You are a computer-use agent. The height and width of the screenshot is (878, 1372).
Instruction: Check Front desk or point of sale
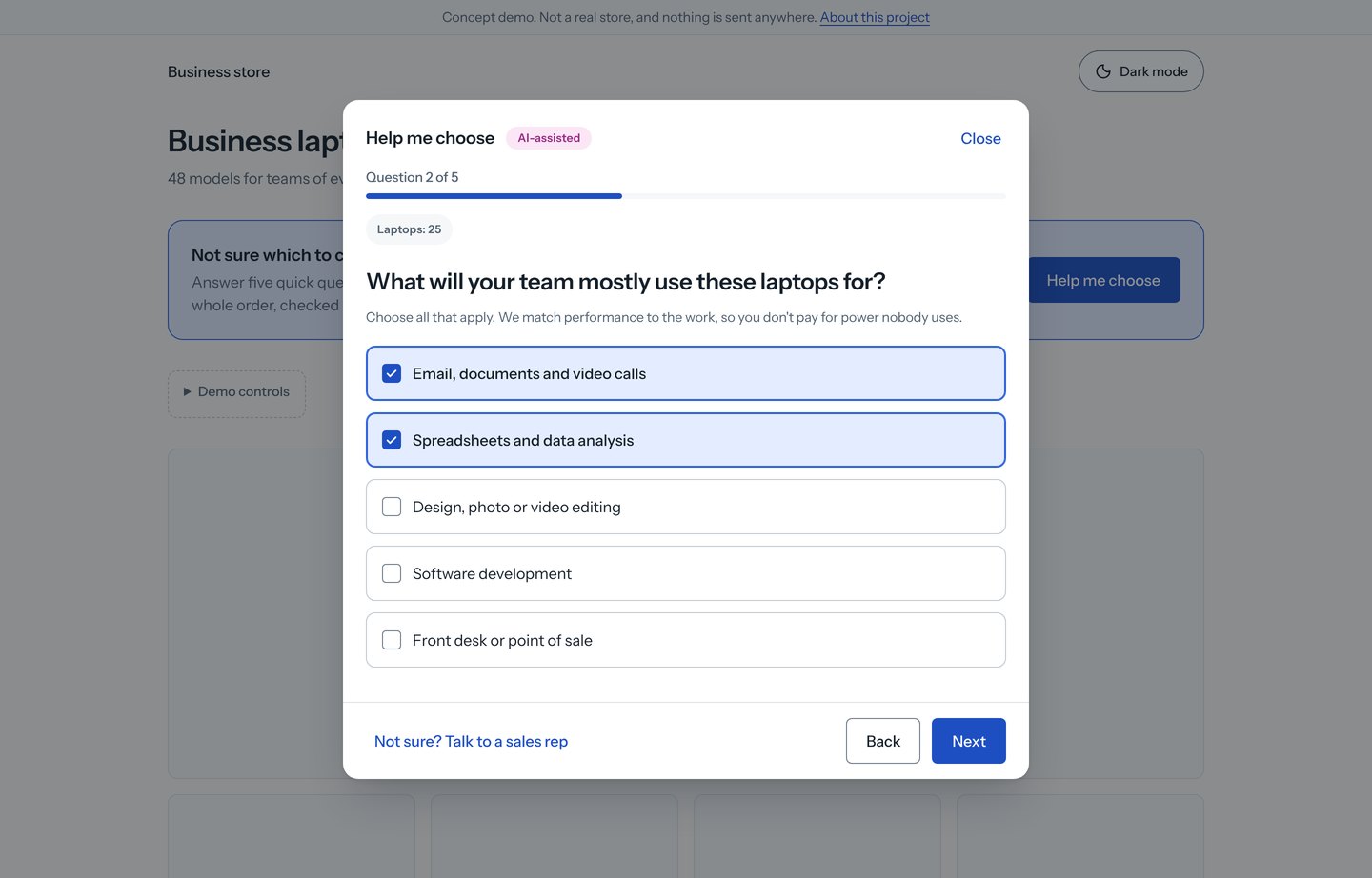392,640
